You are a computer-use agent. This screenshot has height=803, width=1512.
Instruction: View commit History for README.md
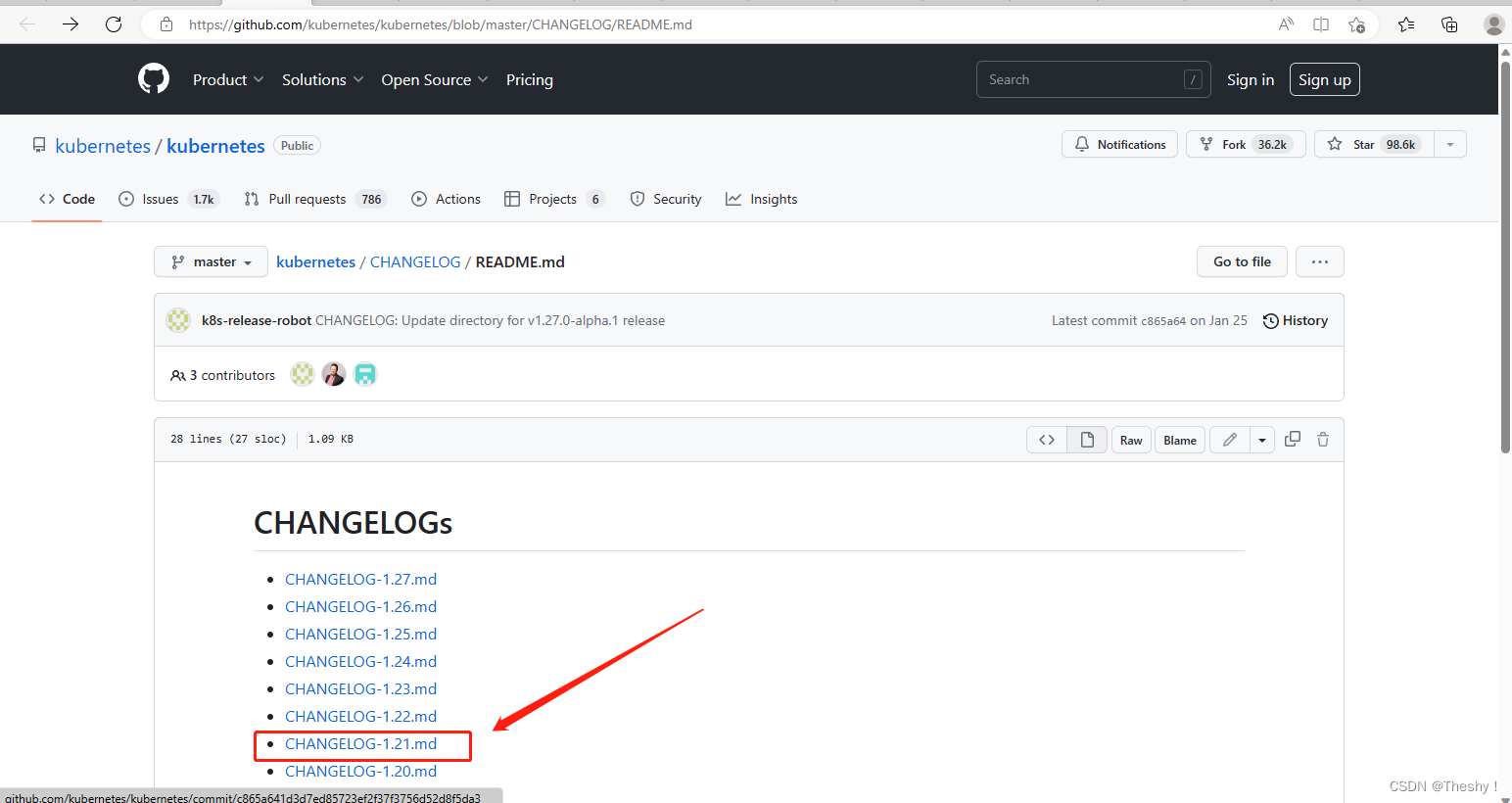[x=1295, y=320]
